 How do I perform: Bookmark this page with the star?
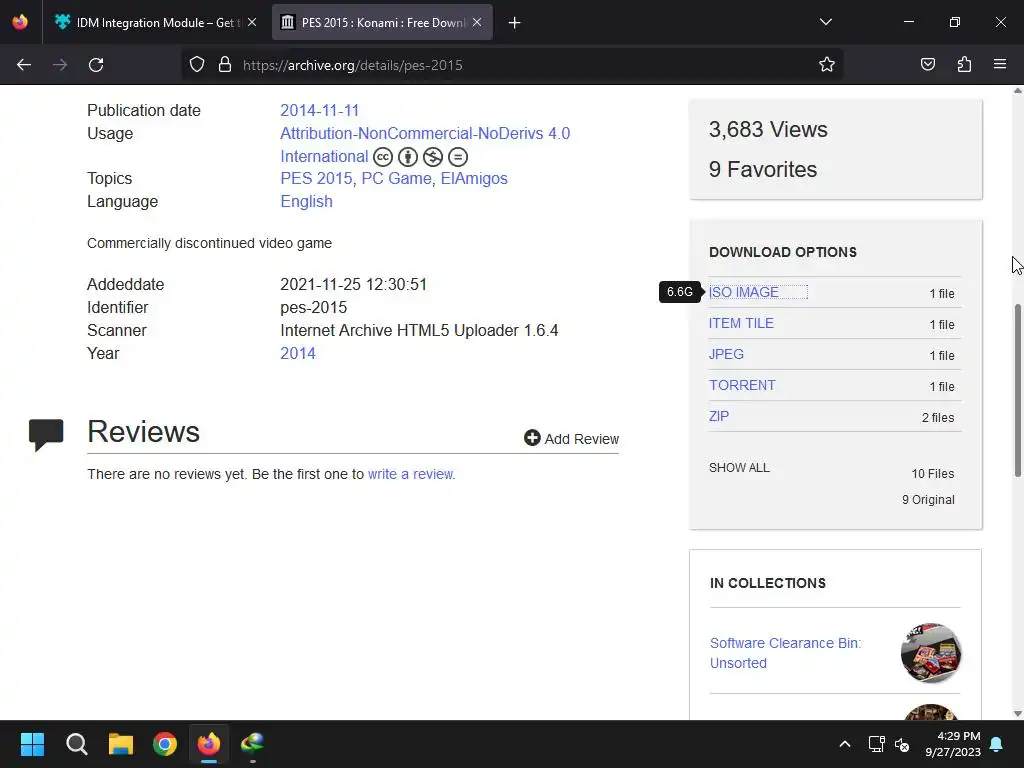click(x=827, y=65)
